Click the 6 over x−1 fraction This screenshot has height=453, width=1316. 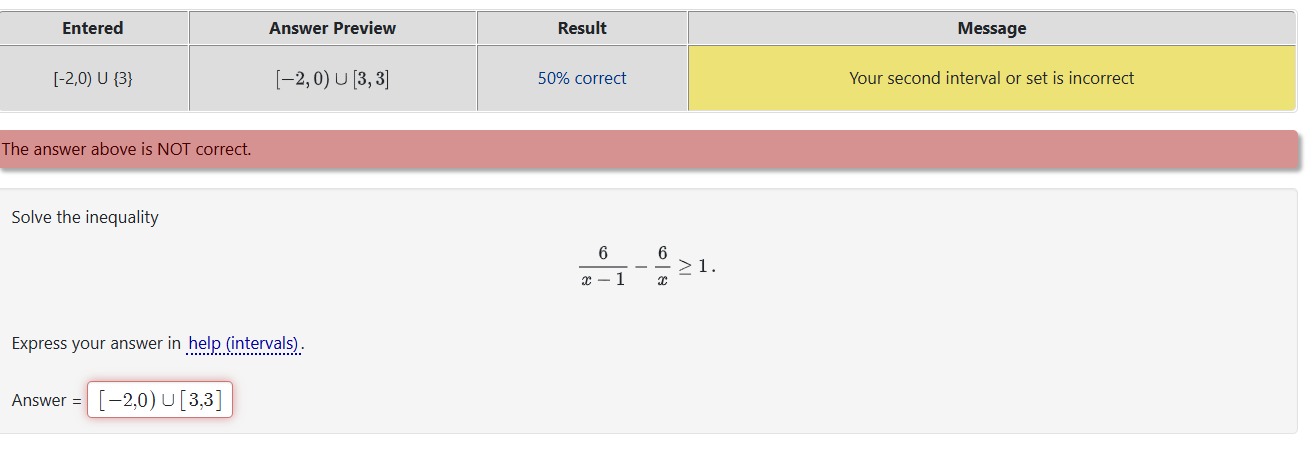pyautogui.click(x=603, y=266)
